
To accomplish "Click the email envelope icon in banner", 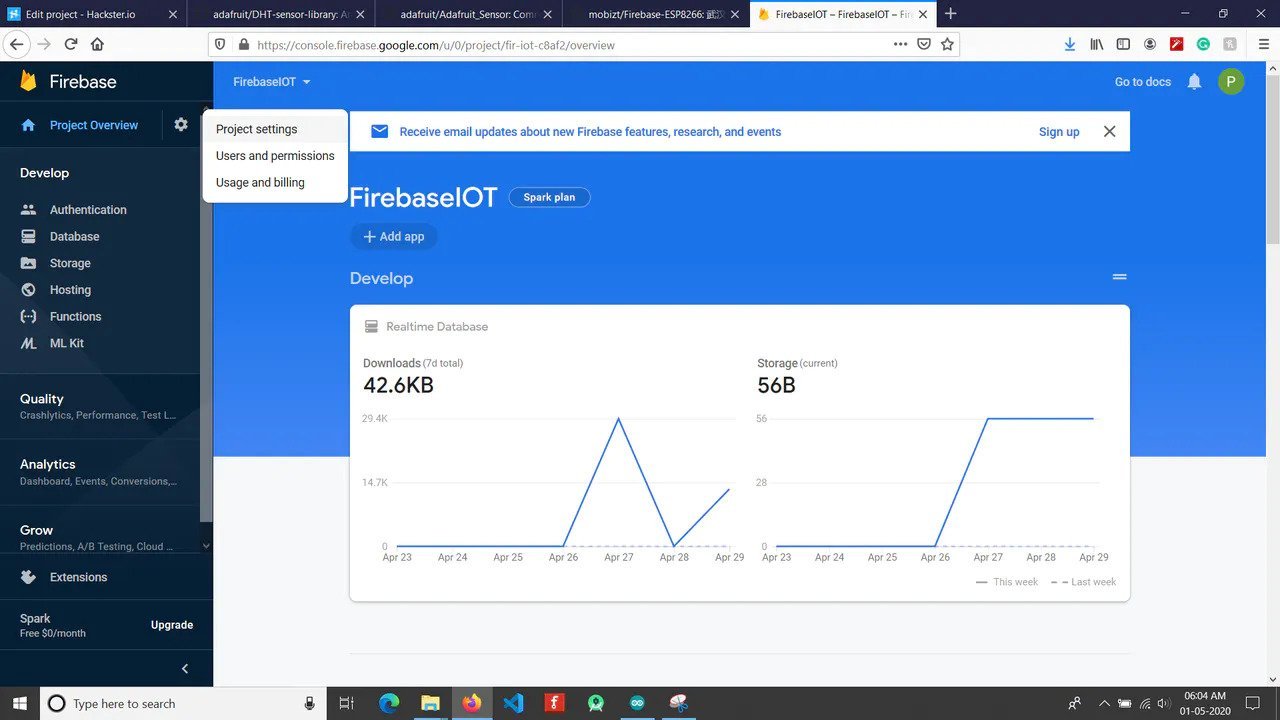I will point(379,131).
